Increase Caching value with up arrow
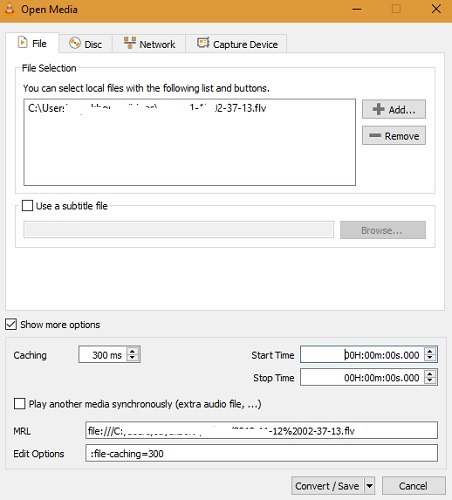The width and height of the screenshot is (452, 500). (x=133, y=351)
